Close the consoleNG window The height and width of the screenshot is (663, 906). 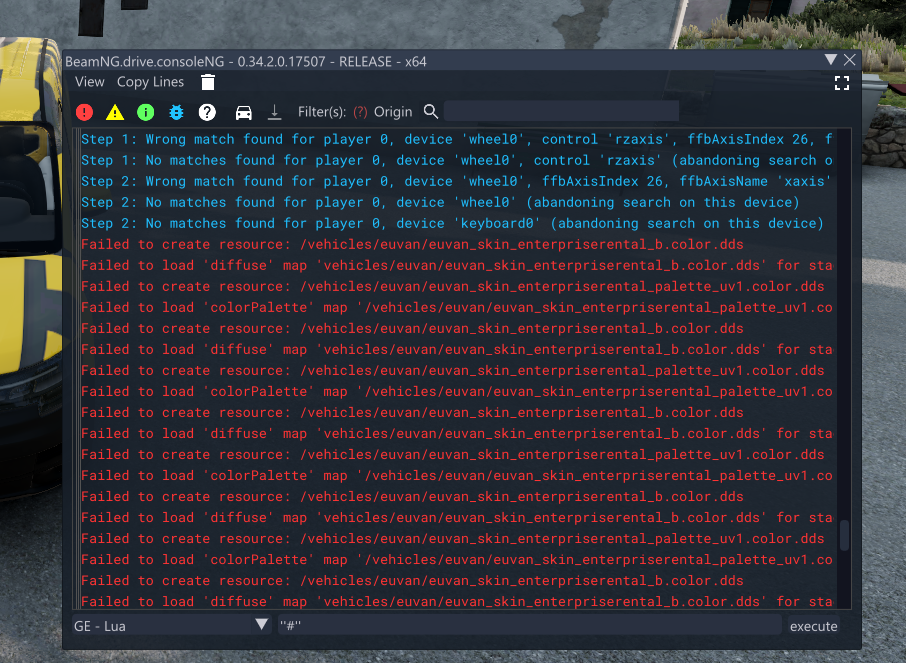(x=849, y=60)
